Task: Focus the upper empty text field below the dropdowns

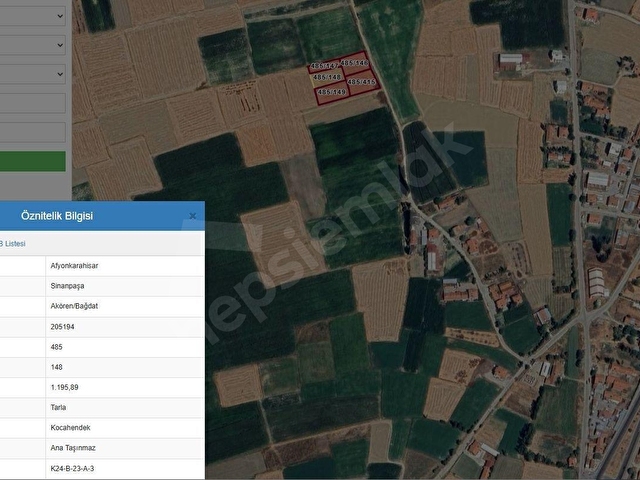Action: pyautogui.click(x=33, y=103)
